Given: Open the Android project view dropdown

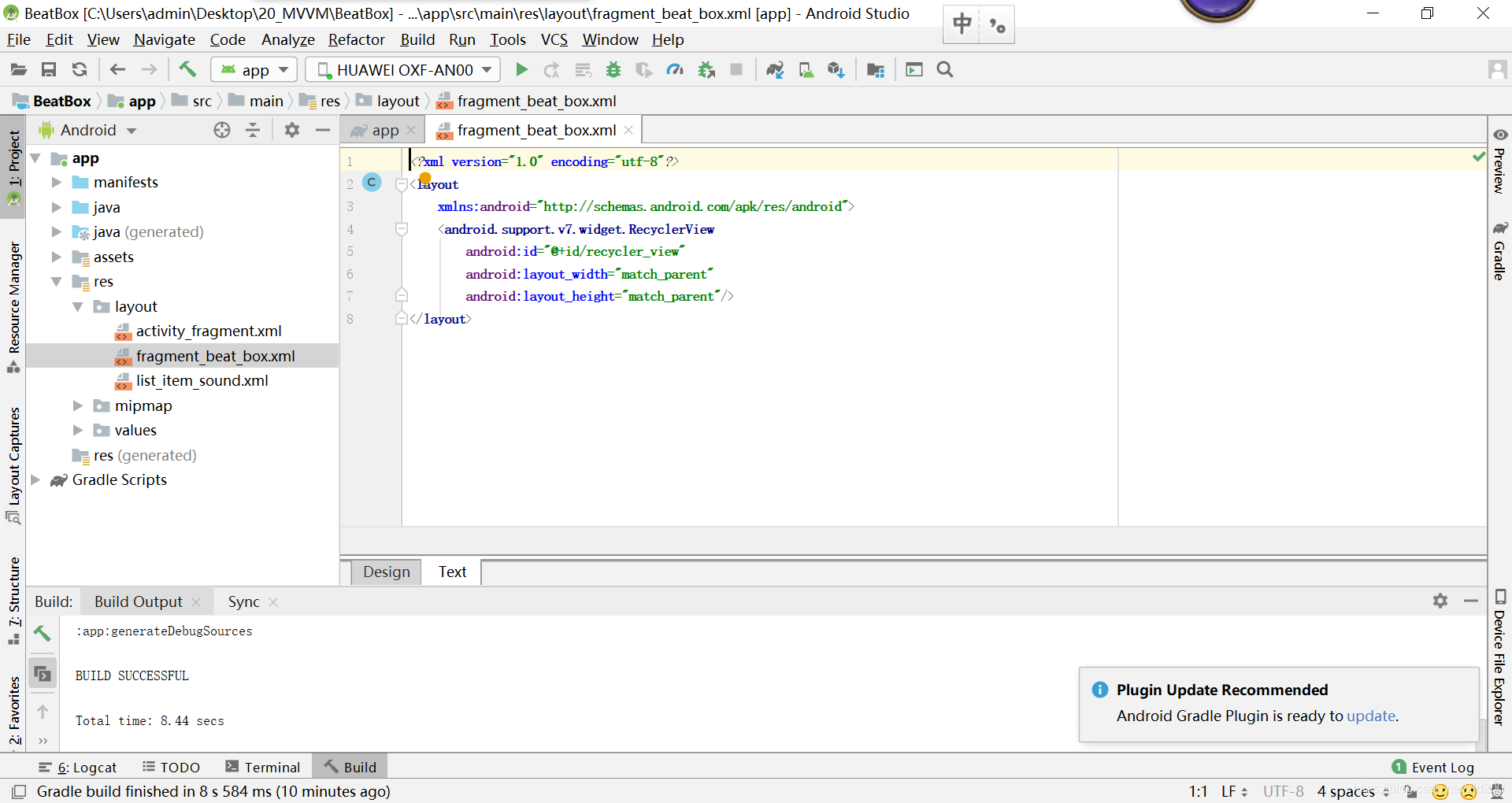Looking at the screenshot, I should [x=88, y=130].
